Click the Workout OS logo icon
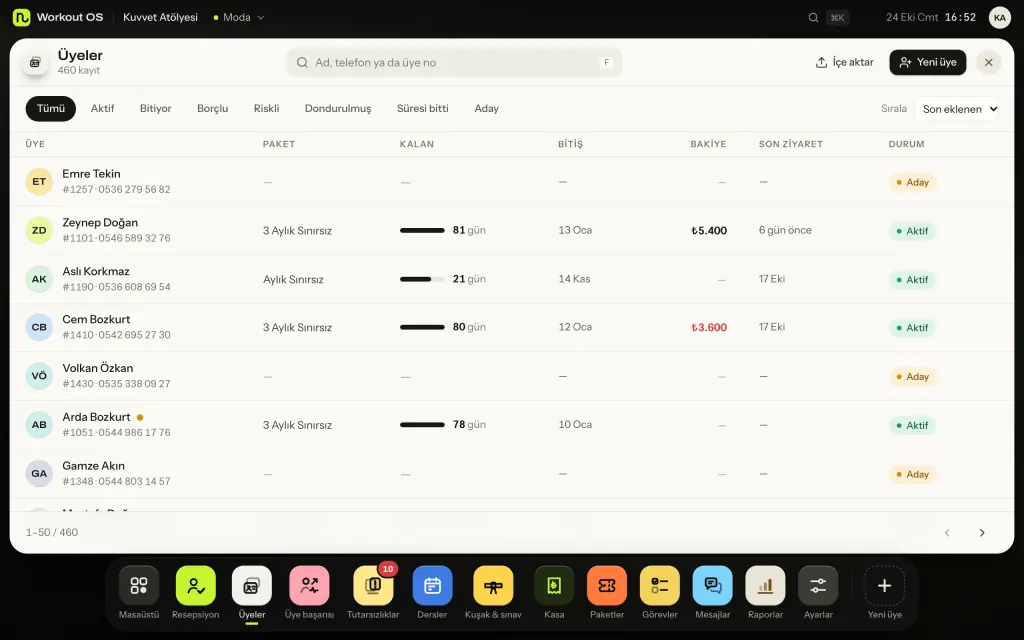 (22, 18)
